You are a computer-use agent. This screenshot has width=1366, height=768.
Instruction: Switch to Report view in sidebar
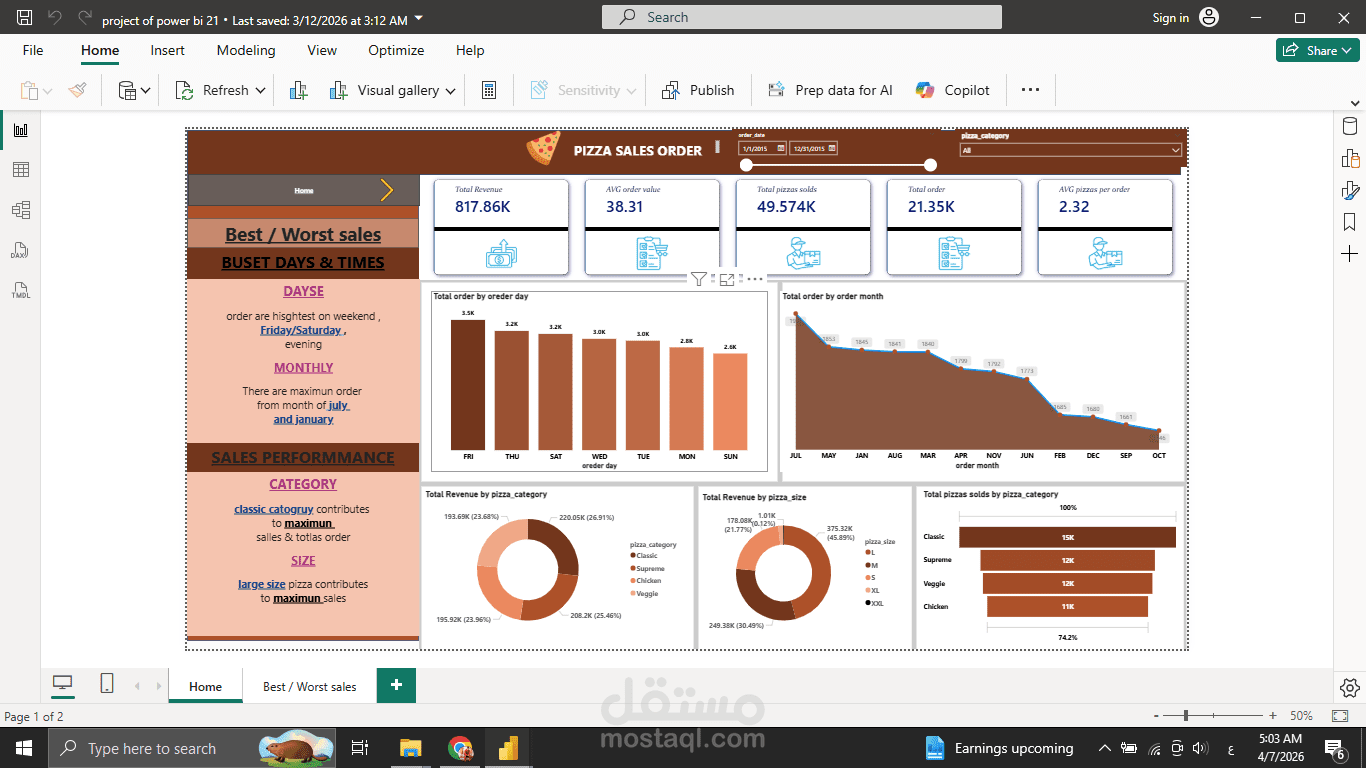pos(21,130)
